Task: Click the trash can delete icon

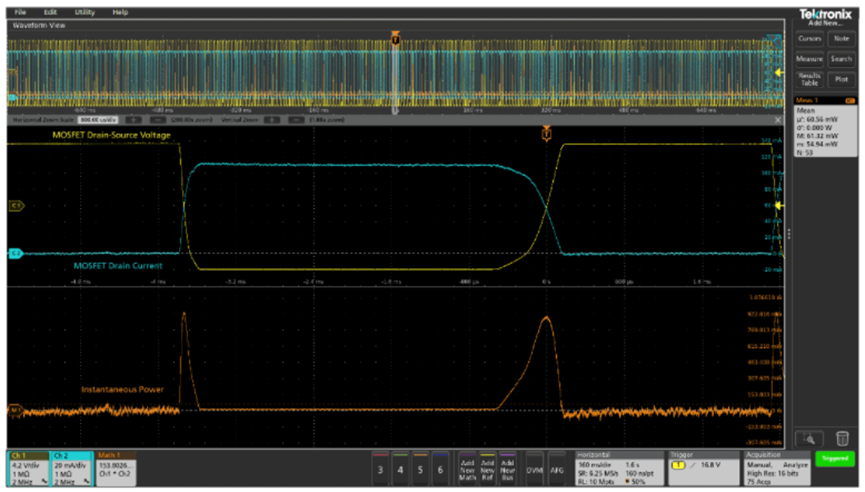Action: tap(843, 438)
